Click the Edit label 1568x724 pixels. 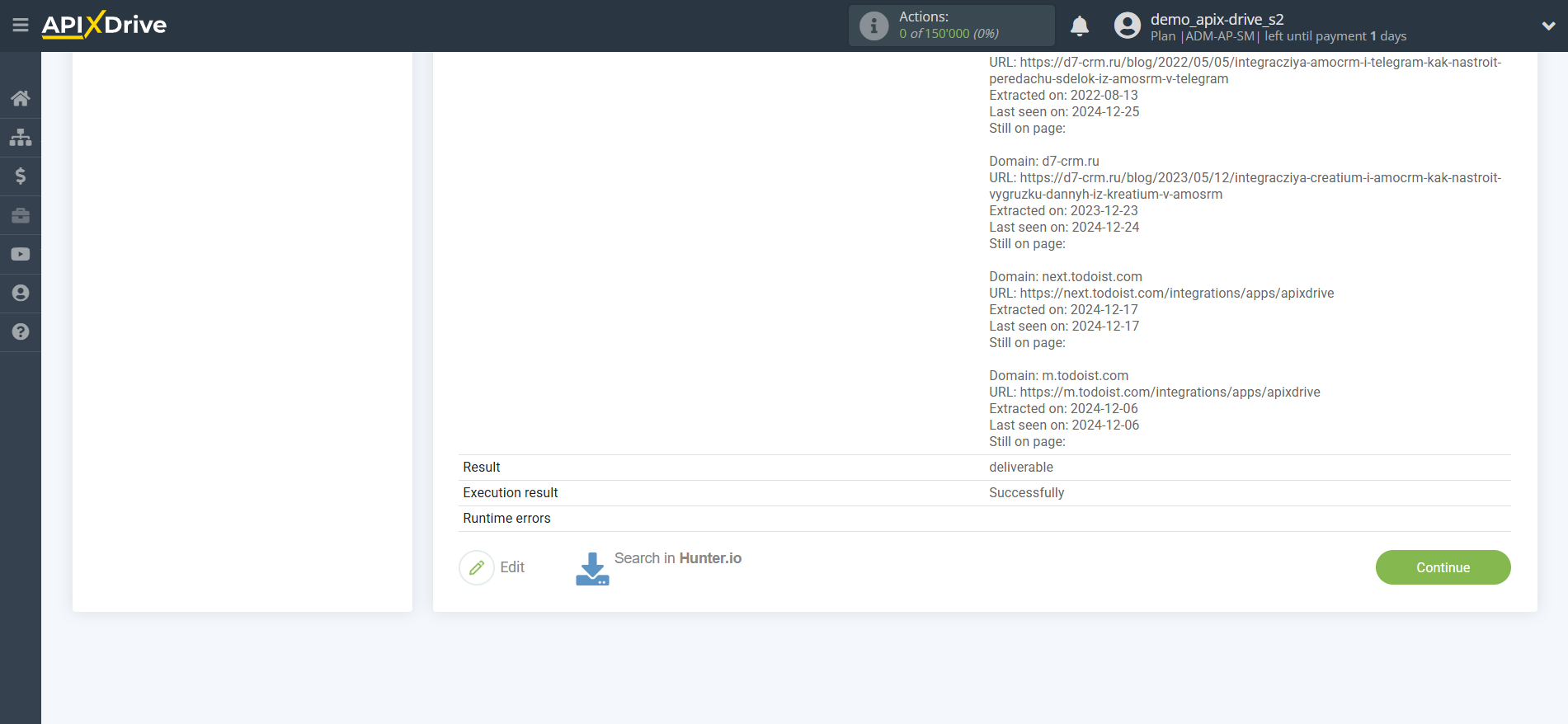pyautogui.click(x=512, y=567)
